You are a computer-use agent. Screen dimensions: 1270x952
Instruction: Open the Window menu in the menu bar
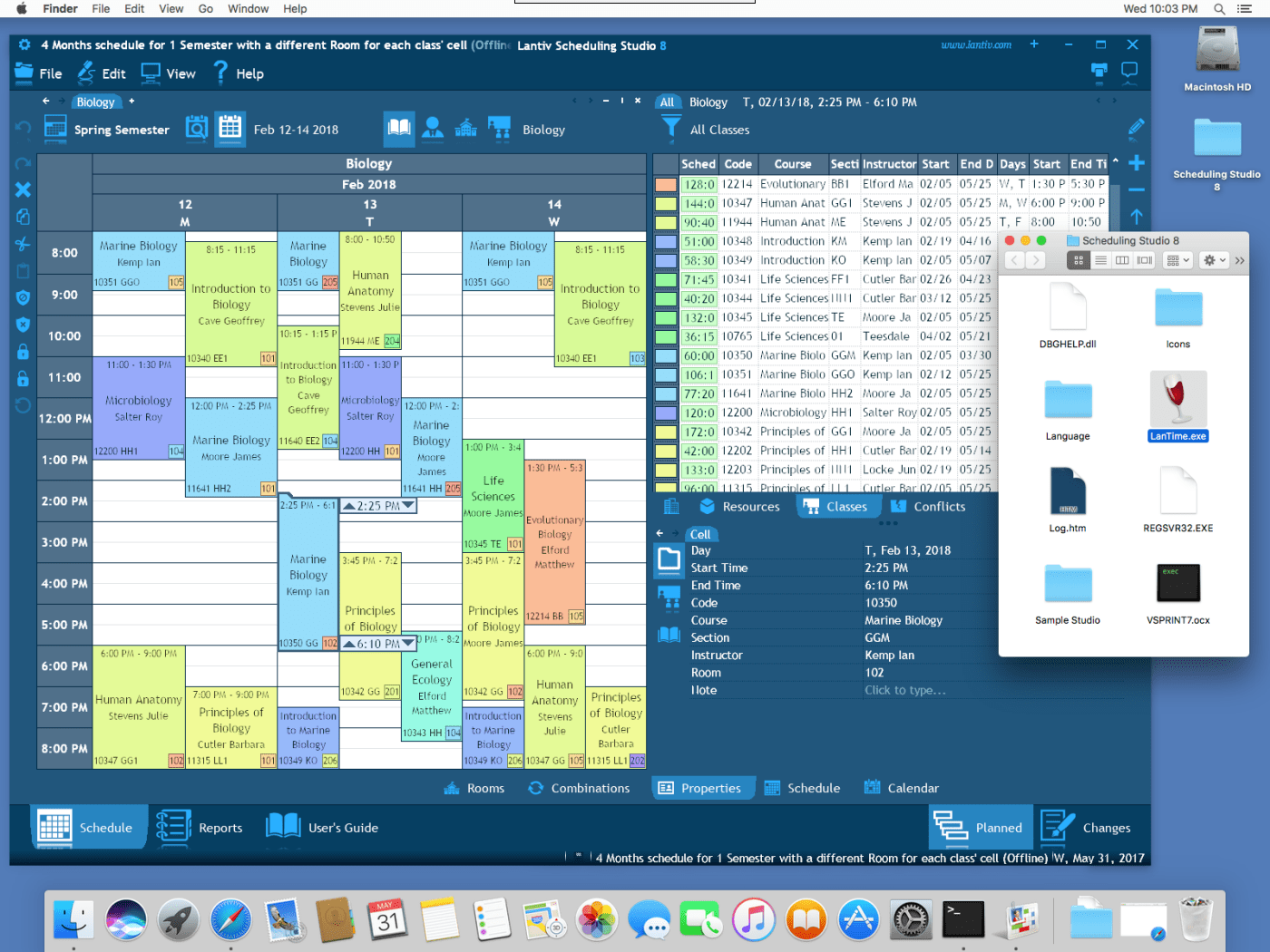248,8
